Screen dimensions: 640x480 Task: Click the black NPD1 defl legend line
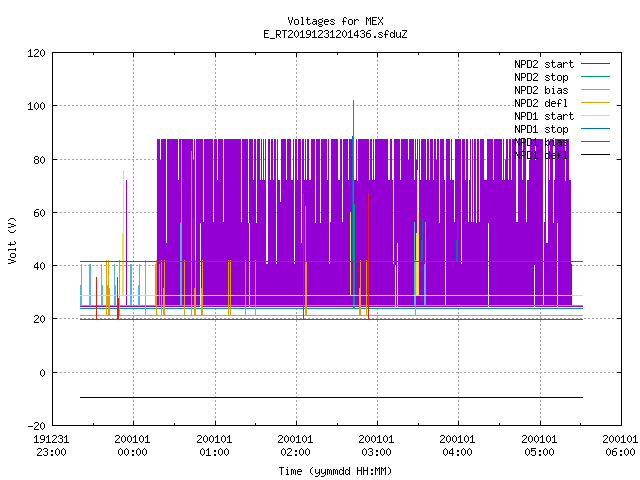pos(595,155)
